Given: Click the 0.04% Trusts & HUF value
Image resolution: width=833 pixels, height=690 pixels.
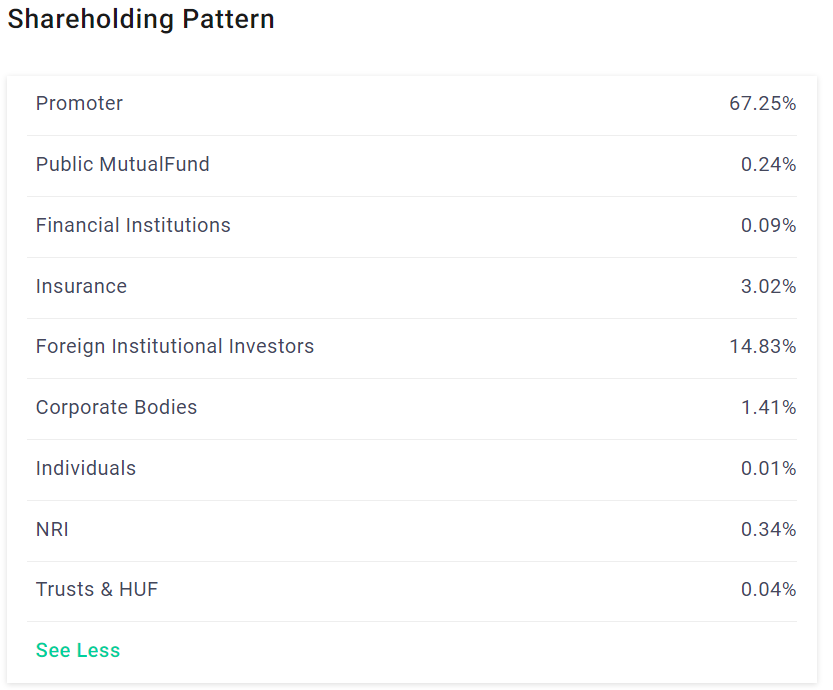Looking at the screenshot, I should [768, 590].
